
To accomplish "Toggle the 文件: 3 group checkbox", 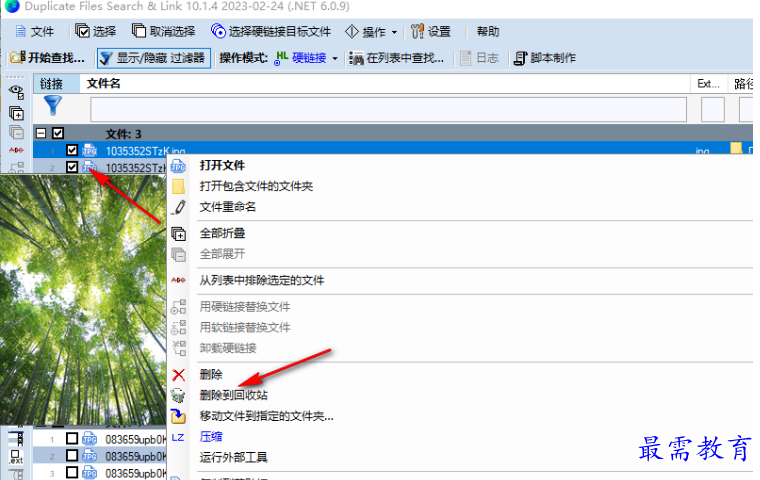I will [58, 133].
